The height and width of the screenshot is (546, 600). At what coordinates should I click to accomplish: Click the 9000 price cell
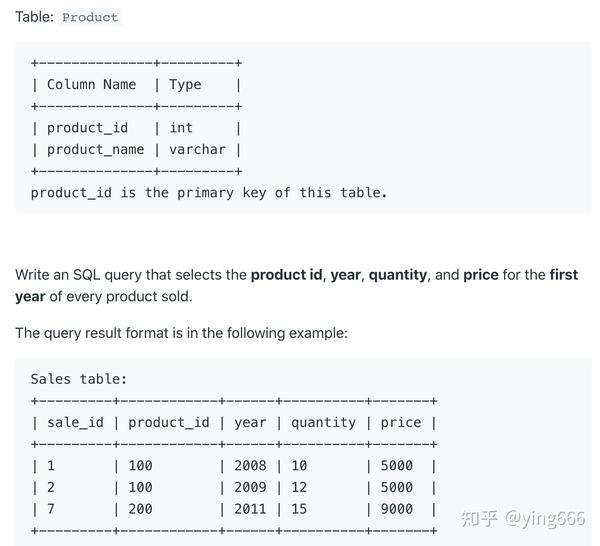click(397, 509)
